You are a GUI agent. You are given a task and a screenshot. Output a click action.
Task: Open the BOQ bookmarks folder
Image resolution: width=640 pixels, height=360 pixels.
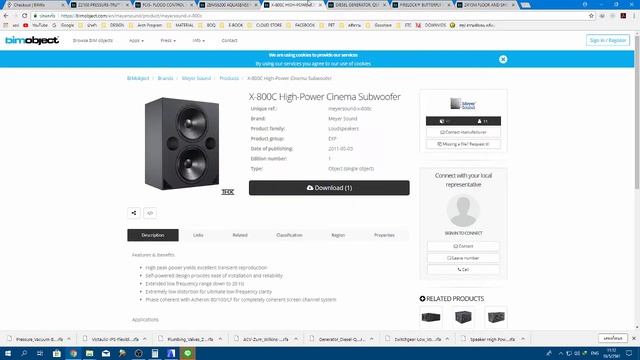point(207,25)
